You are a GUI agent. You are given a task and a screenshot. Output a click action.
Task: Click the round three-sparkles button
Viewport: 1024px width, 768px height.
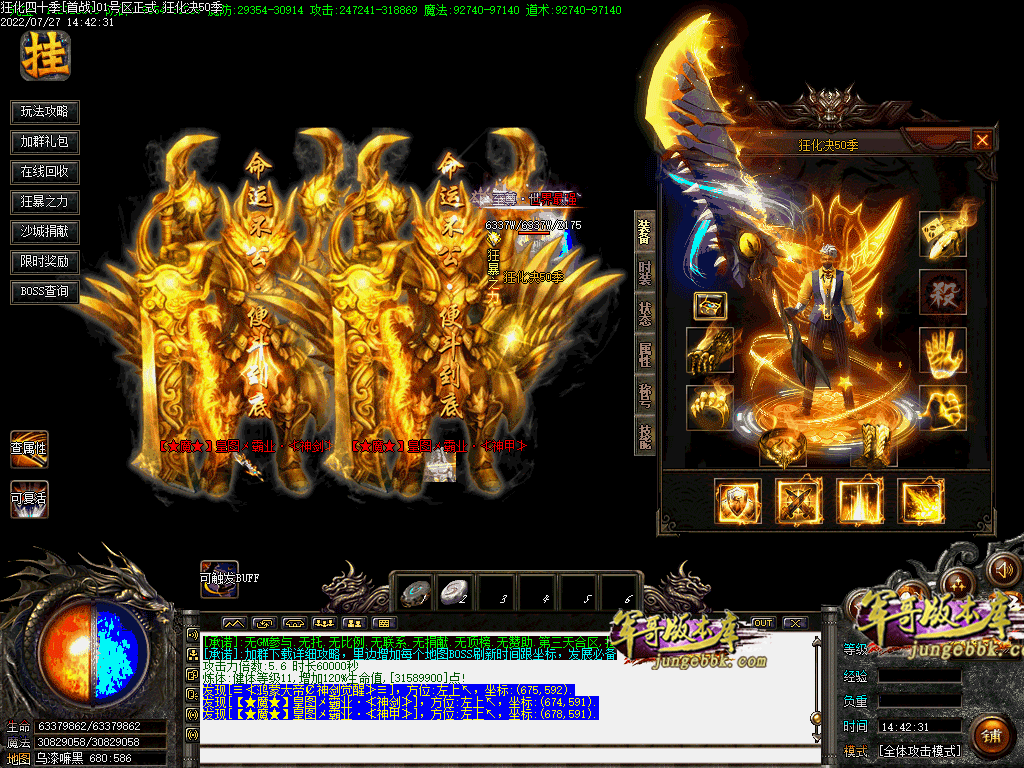coord(957,583)
